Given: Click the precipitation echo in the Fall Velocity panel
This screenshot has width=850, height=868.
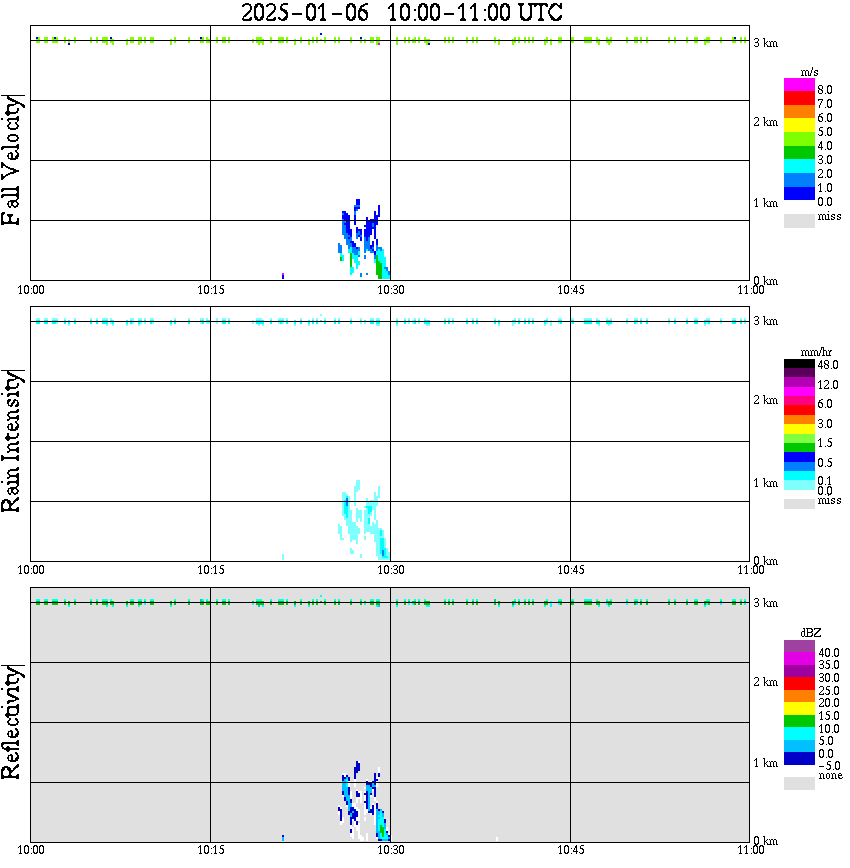Looking at the screenshot, I should tap(364, 239).
